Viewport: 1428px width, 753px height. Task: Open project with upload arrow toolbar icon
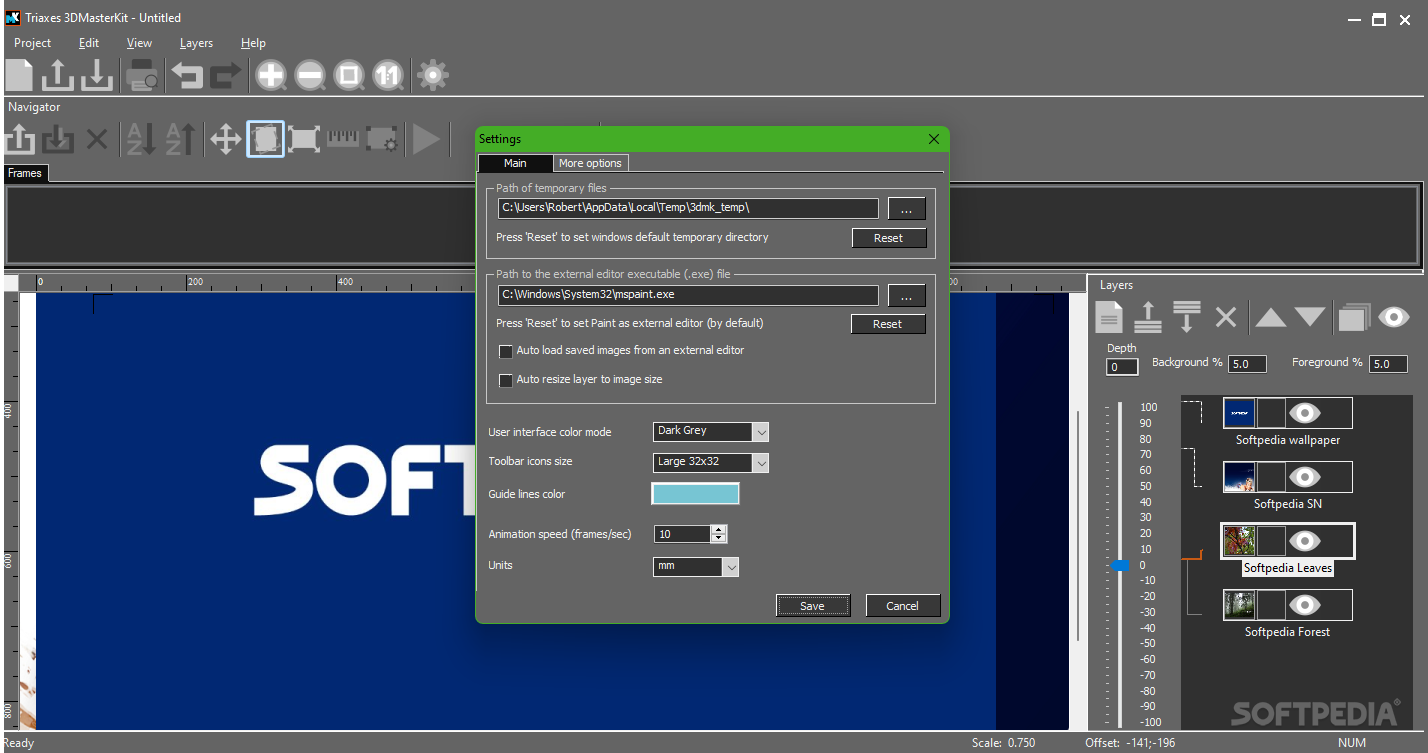pyautogui.click(x=58, y=75)
